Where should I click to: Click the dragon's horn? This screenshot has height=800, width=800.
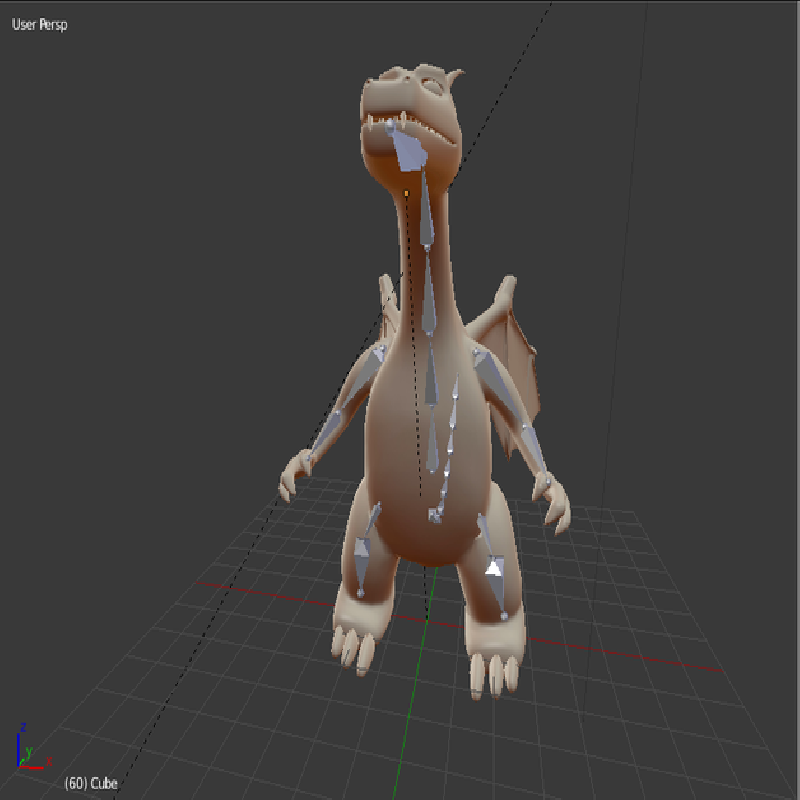coord(456,76)
